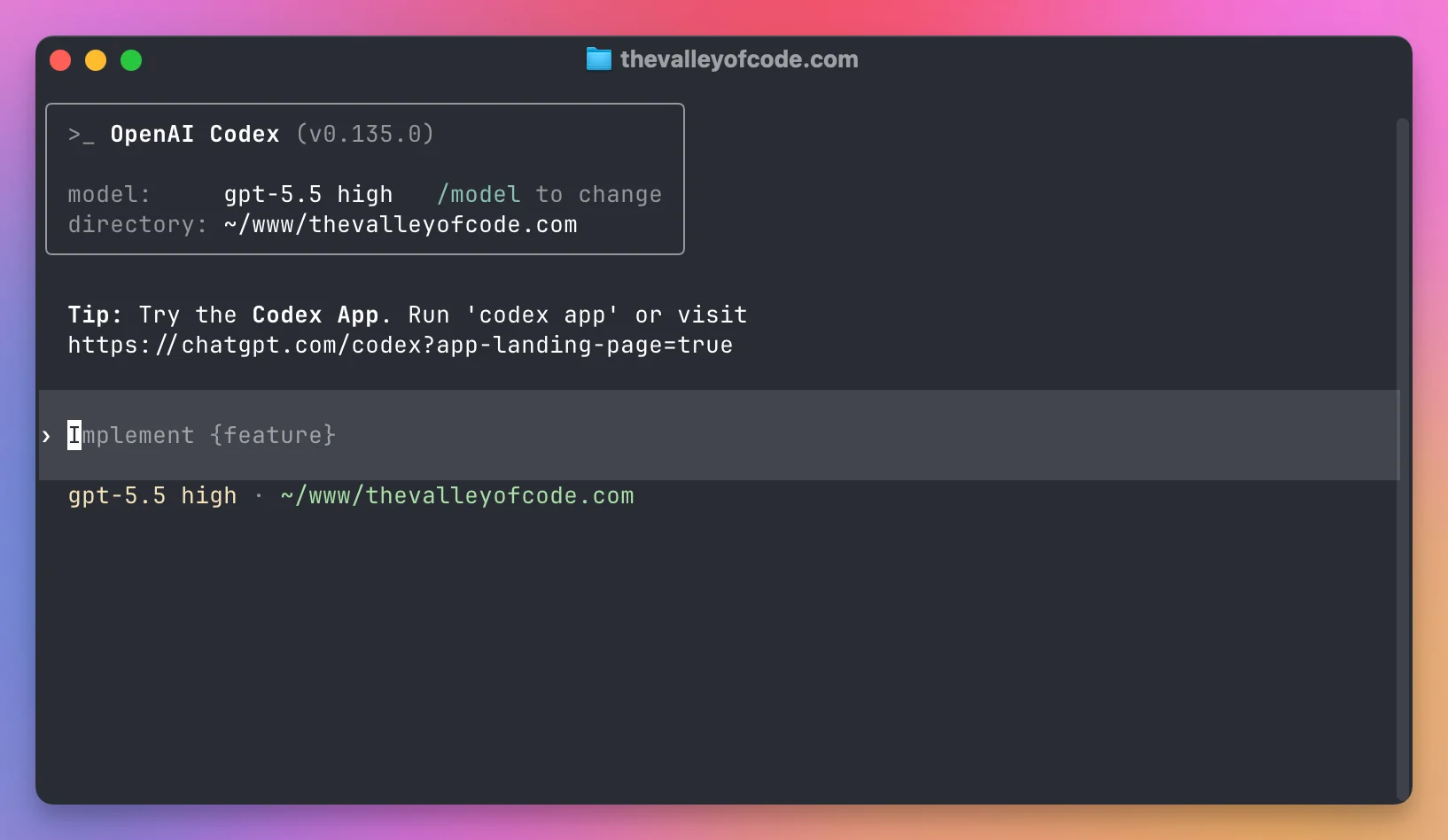
Task: Click the '/model to change' hint
Action: pyautogui.click(x=549, y=194)
